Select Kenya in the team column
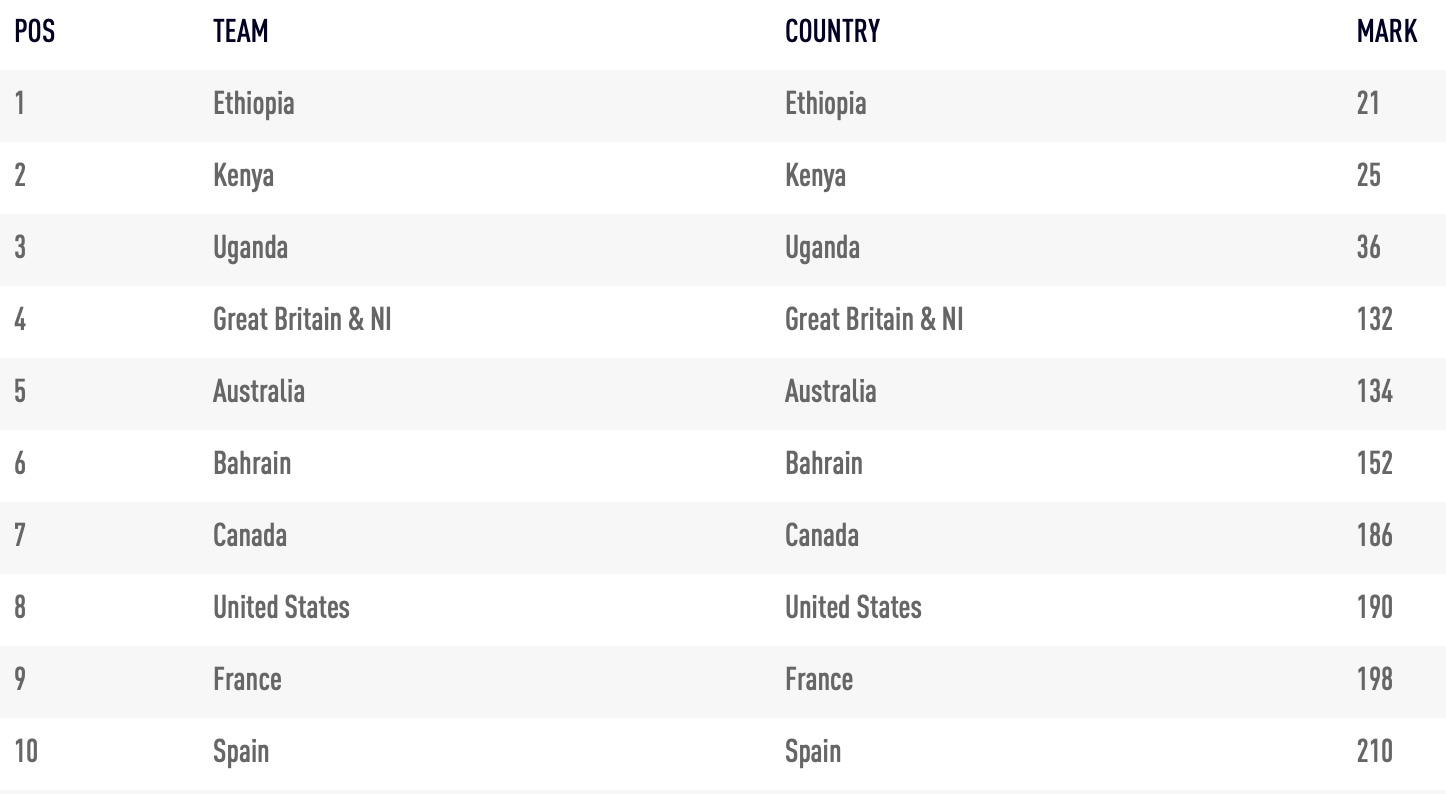 pyautogui.click(x=243, y=176)
